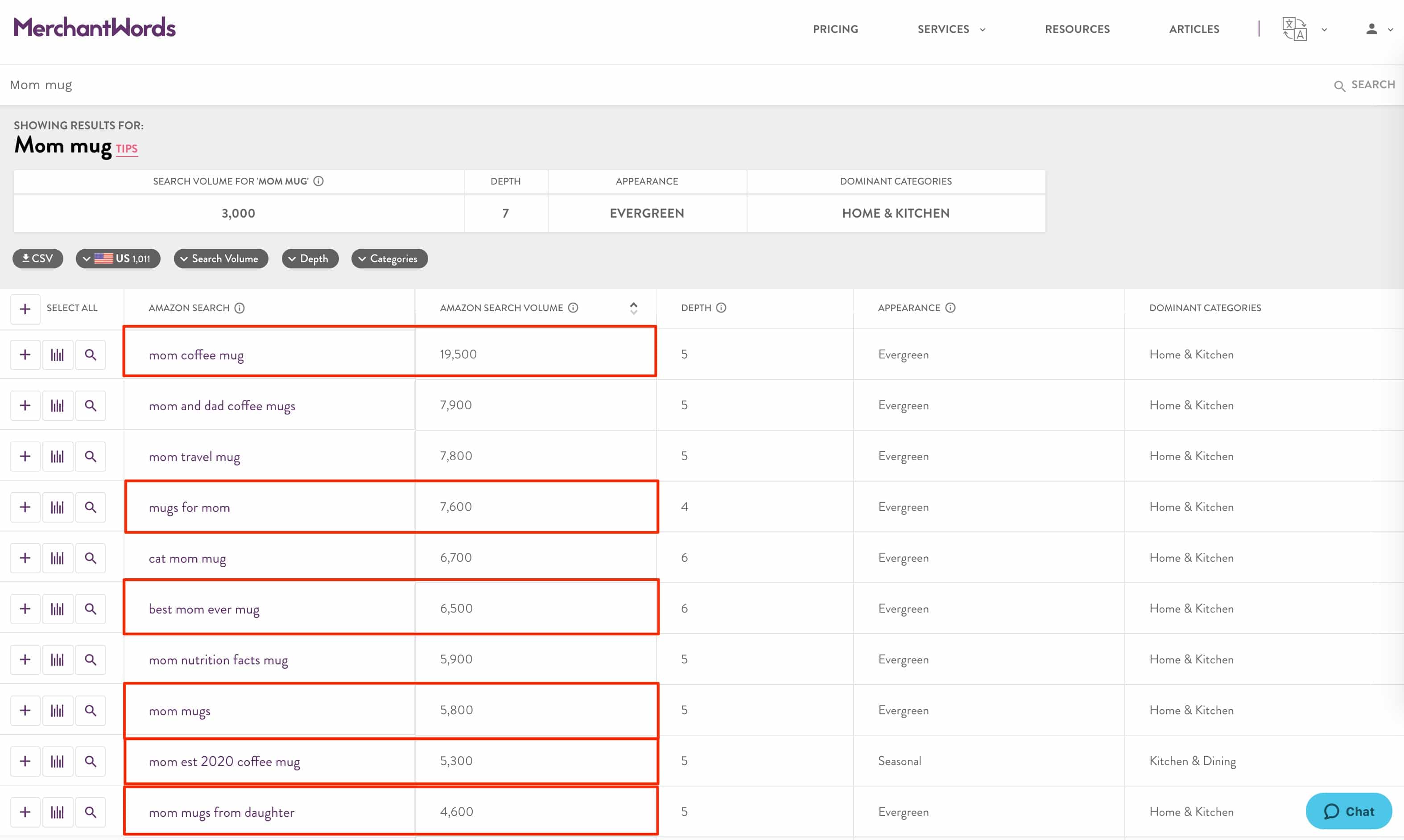Click magnifier icon for mom travel mug
Viewport: 1404px width, 840px height.
tap(91, 456)
